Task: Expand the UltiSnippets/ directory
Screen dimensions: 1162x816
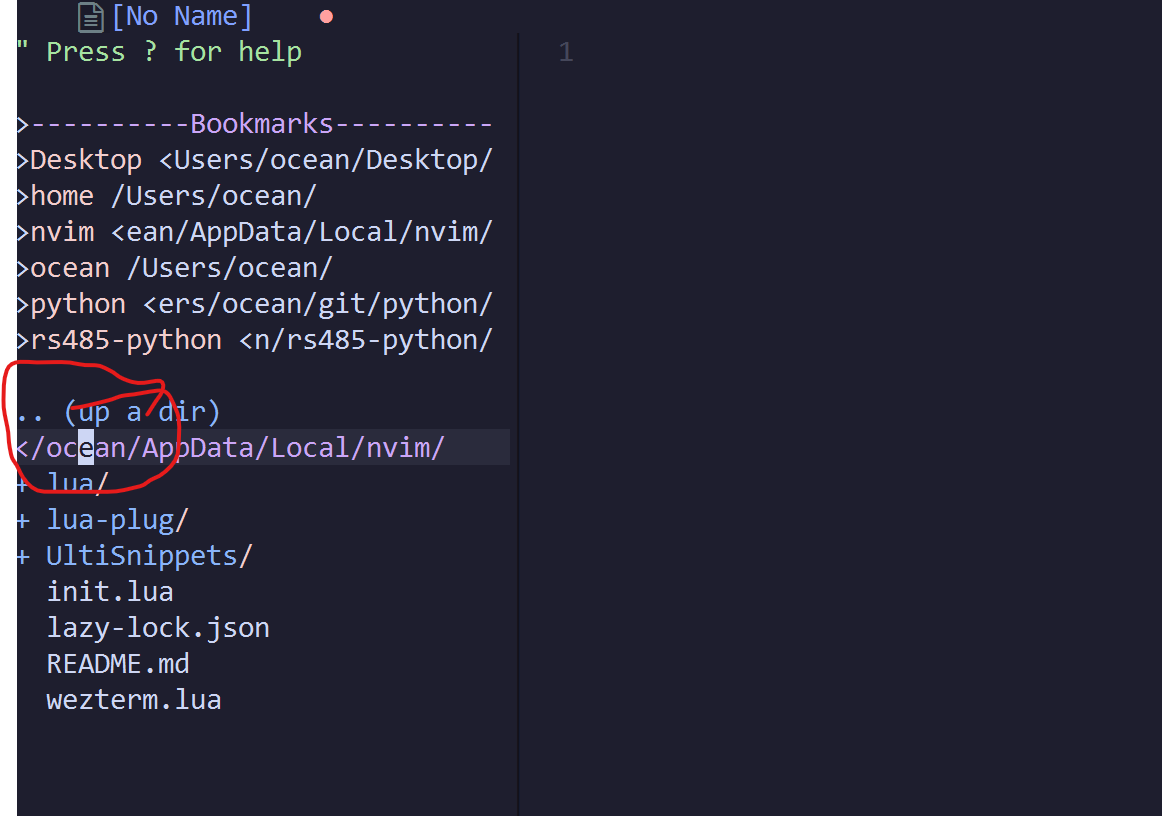Action: [x=134, y=556]
